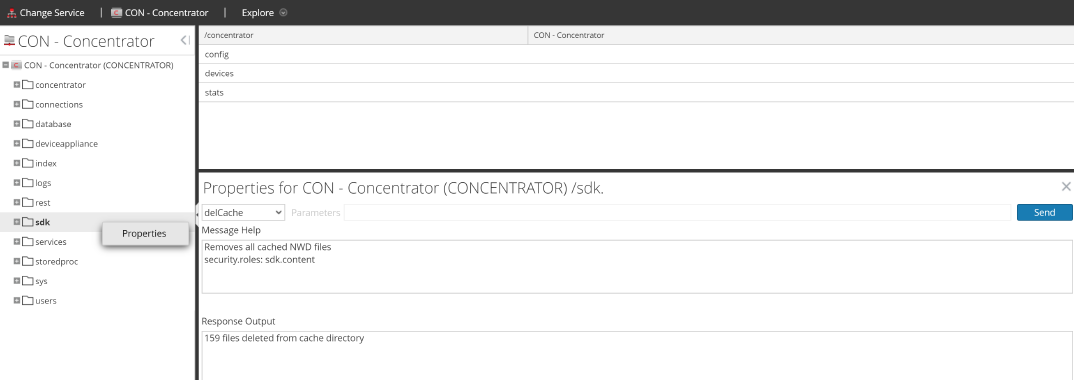Click the red Concentrator icon in top bar
This screenshot has height=380, width=1074.
pyautogui.click(x=116, y=12)
